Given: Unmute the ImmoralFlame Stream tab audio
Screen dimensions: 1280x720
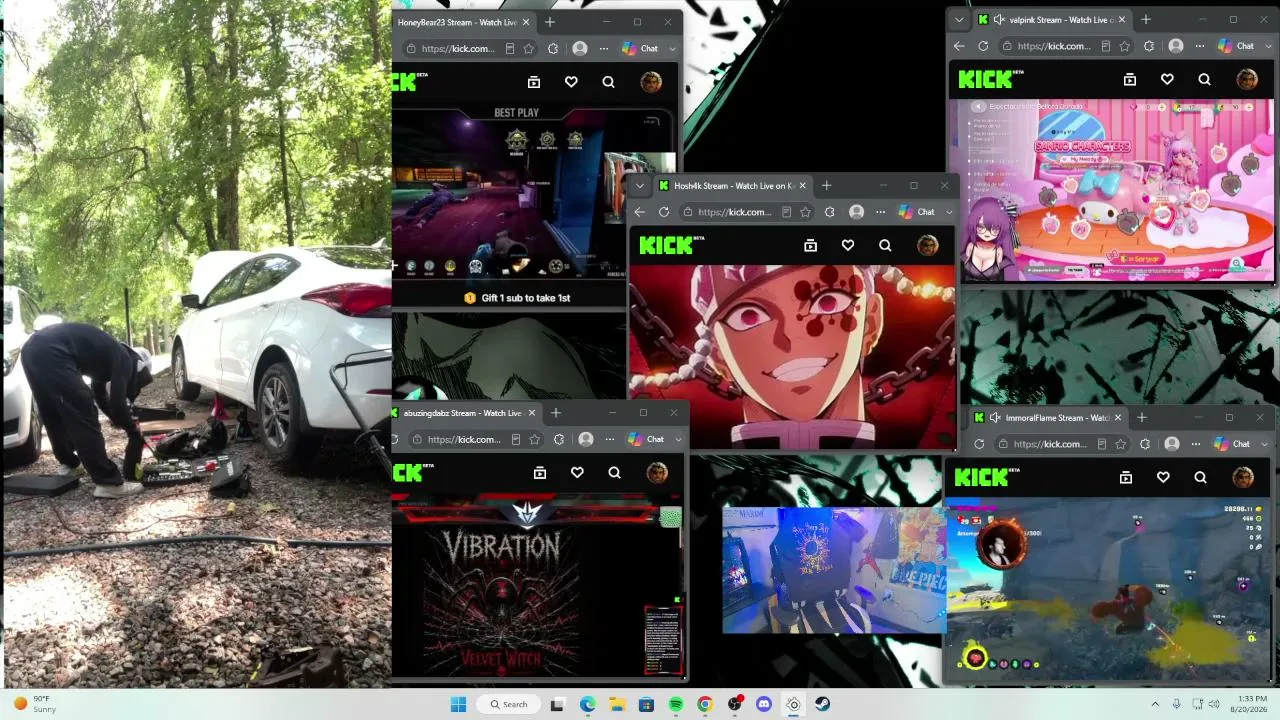Looking at the screenshot, I should (x=995, y=418).
